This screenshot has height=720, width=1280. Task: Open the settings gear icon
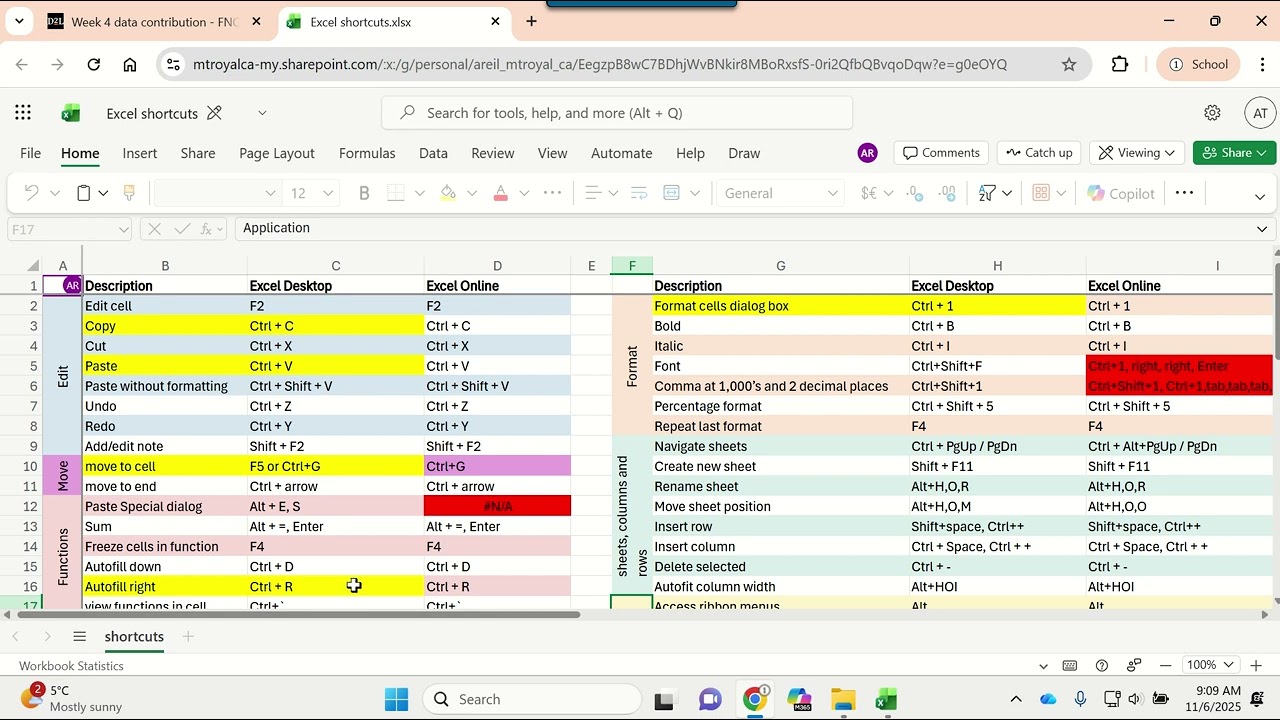(1212, 113)
